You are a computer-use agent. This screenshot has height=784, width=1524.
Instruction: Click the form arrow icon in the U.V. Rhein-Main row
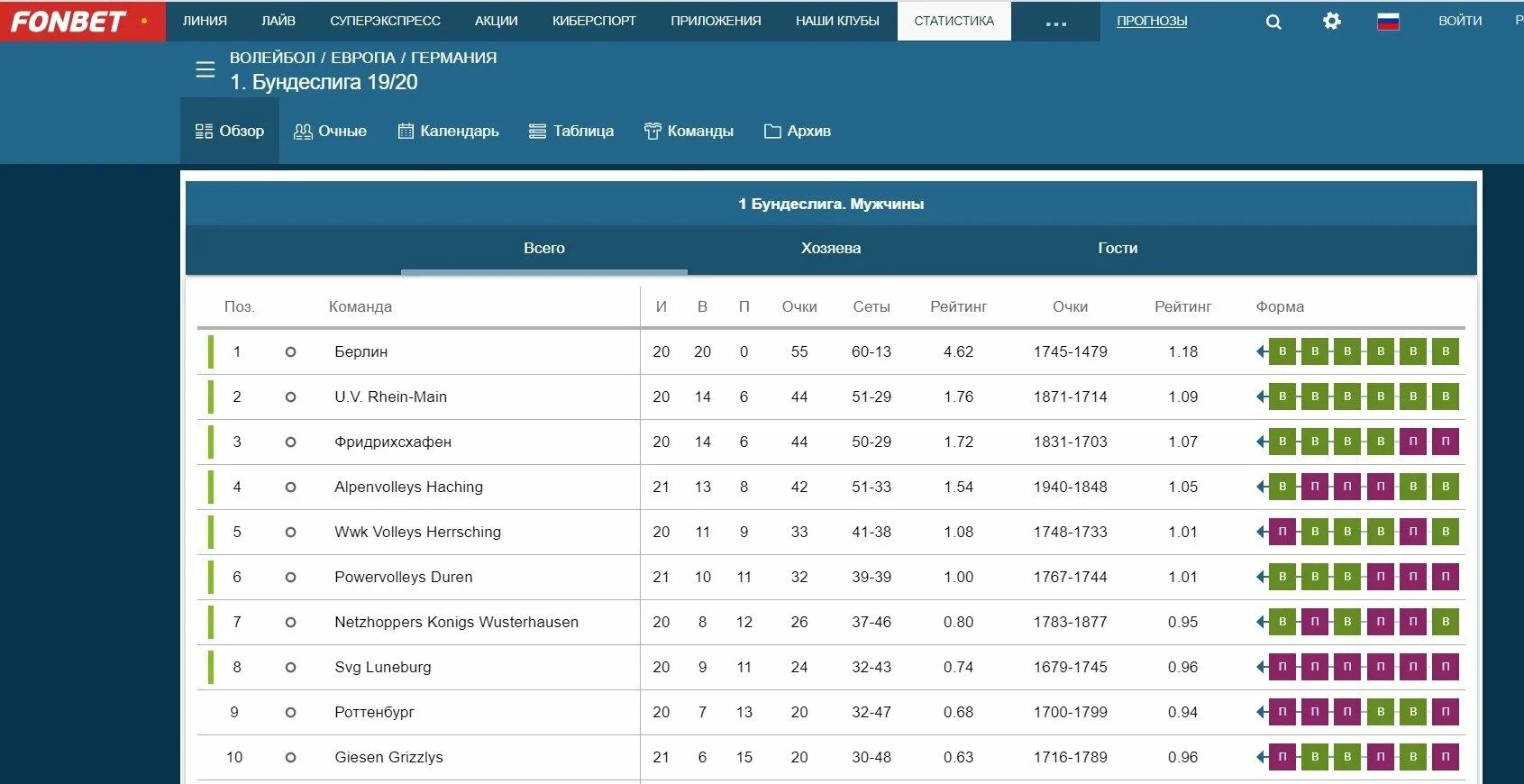(x=1262, y=397)
